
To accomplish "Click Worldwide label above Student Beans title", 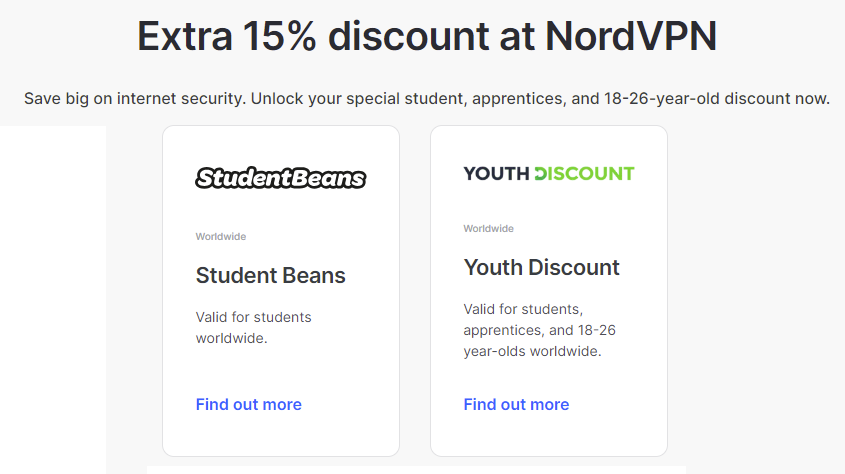I will click(x=221, y=236).
